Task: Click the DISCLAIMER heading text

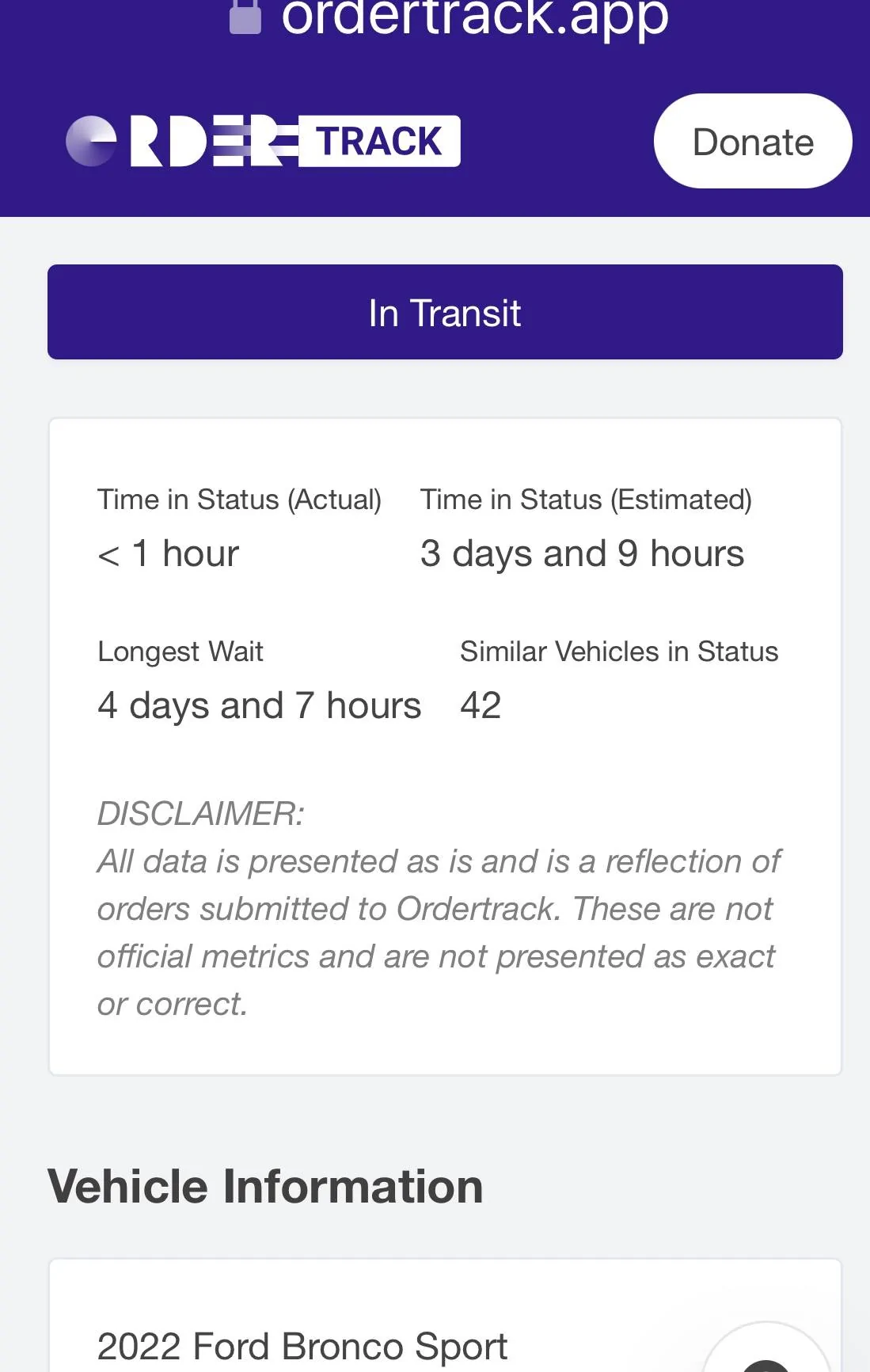Action: (201, 814)
